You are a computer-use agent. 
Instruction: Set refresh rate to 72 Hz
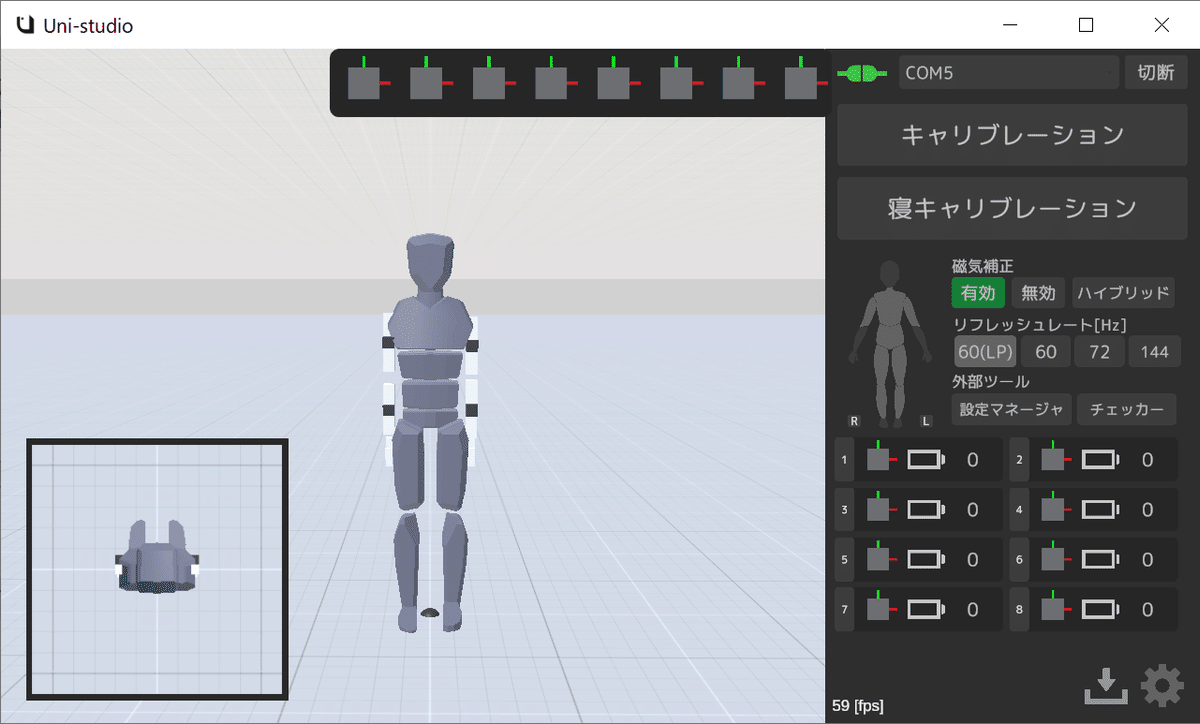[1100, 352]
